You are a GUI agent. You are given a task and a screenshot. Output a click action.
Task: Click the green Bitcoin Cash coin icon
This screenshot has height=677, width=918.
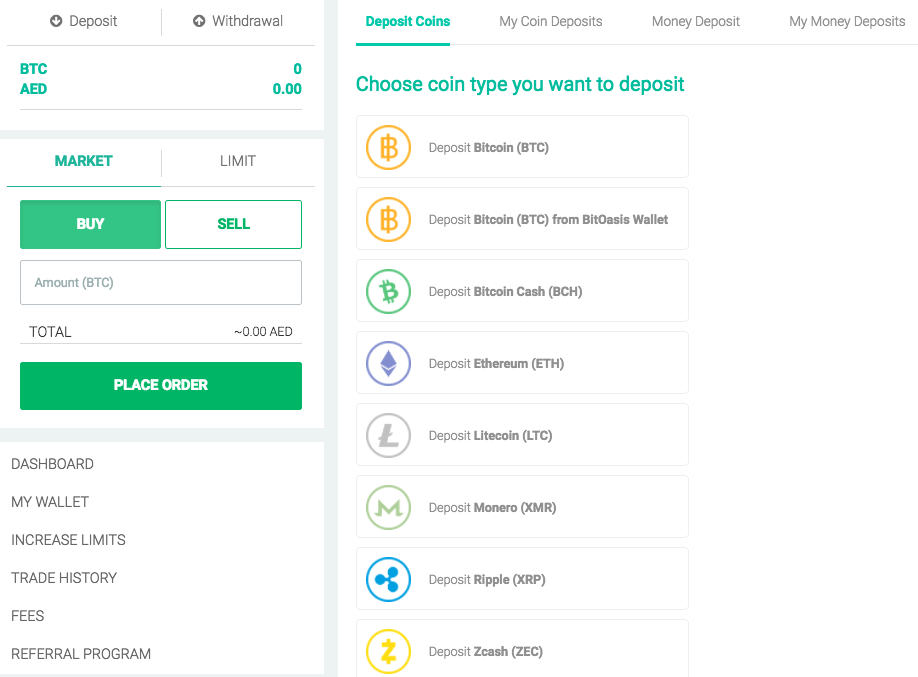[388, 292]
